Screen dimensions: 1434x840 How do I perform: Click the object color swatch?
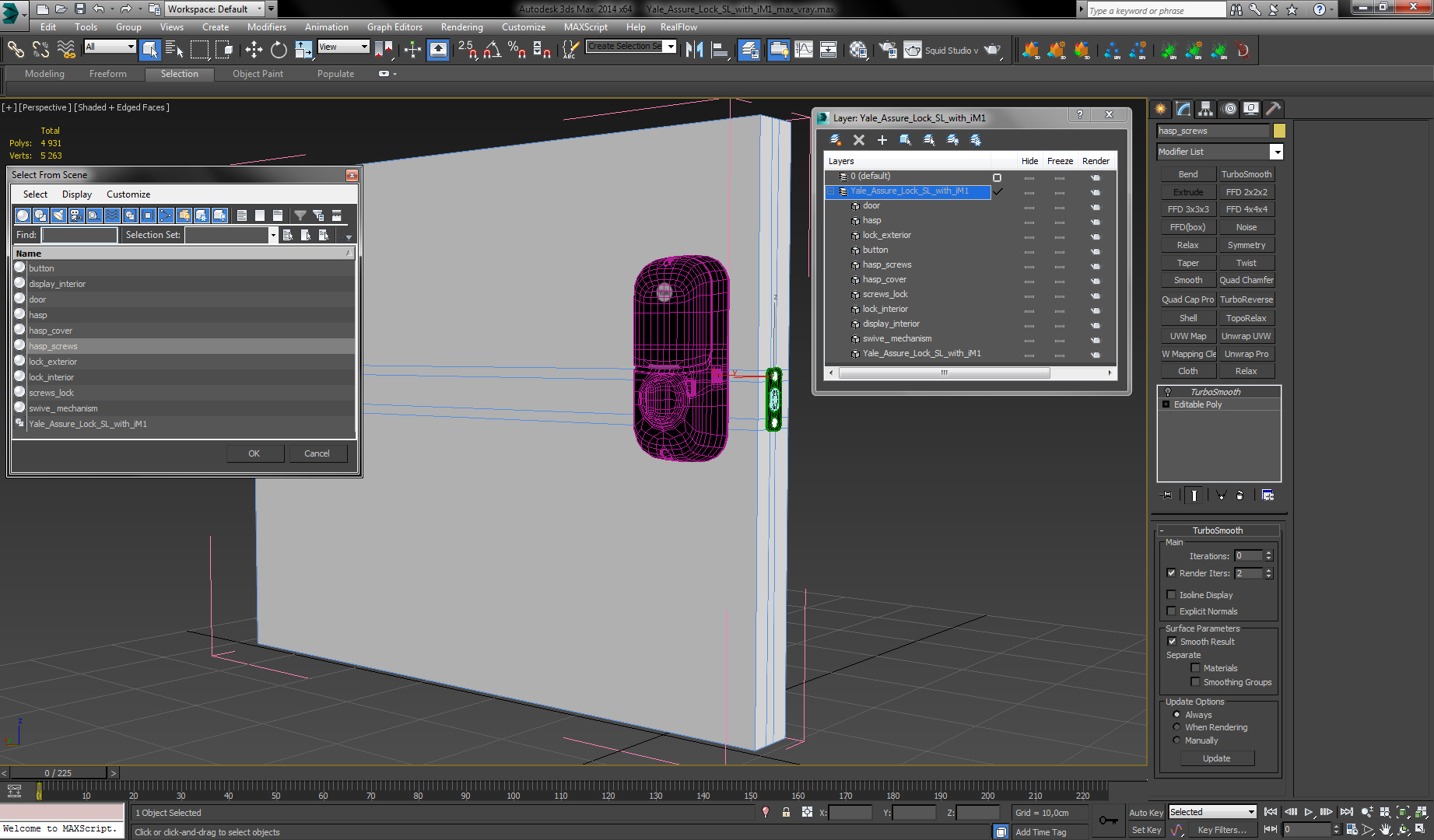(x=1279, y=131)
